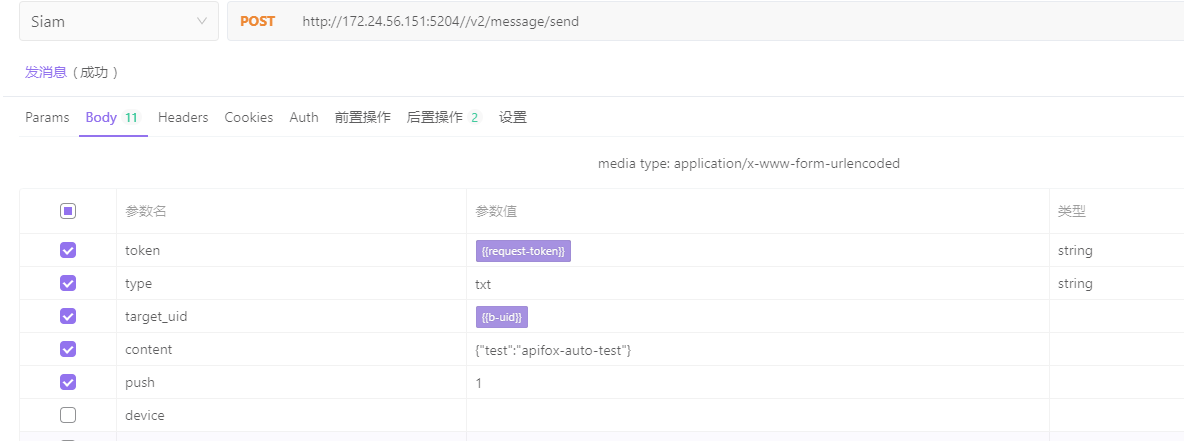The height and width of the screenshot is (441, 1184).
Task: Enable the device parameter checkbox
Action: (x=68, y=415)
